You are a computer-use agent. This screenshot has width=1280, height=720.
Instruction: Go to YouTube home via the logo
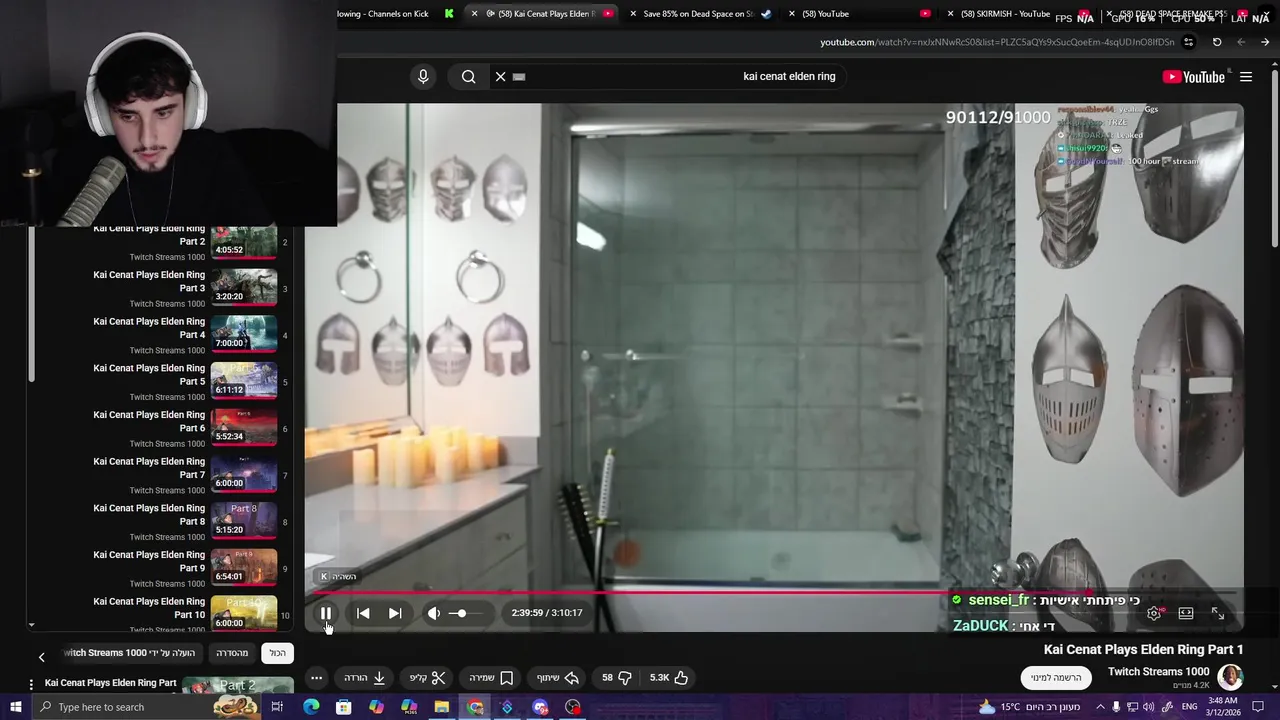pos(1194,76)
